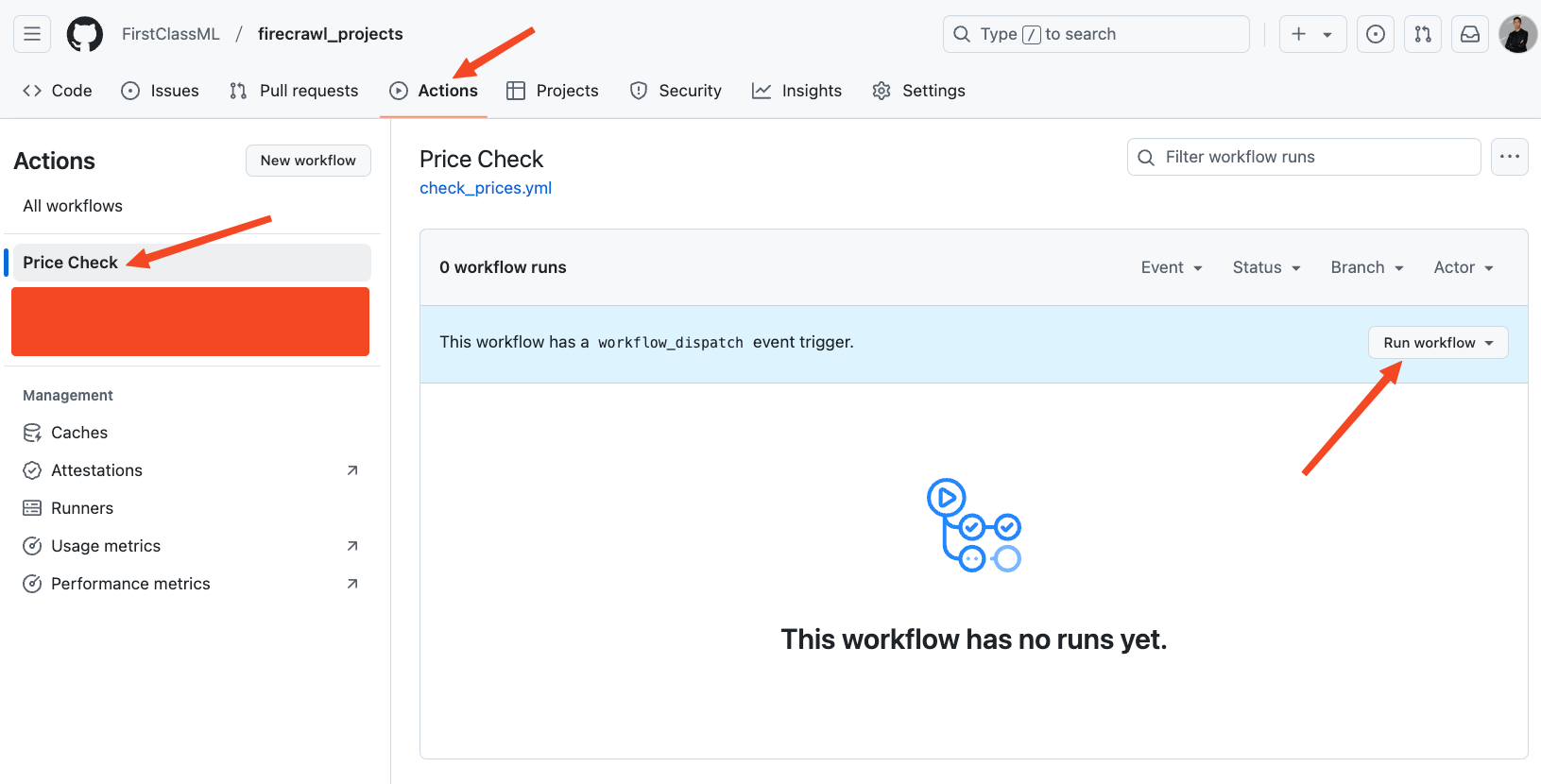Open the hamburger navigation menu
The image size is (1541, 784).
[32, 34]
